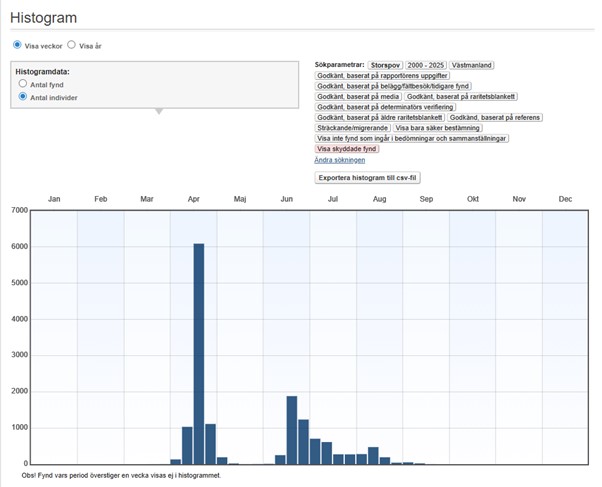Viewport: 602px width, 487px height.
Task: Click the "Visa skyddade fynd" tag
Action: [346, 149]
